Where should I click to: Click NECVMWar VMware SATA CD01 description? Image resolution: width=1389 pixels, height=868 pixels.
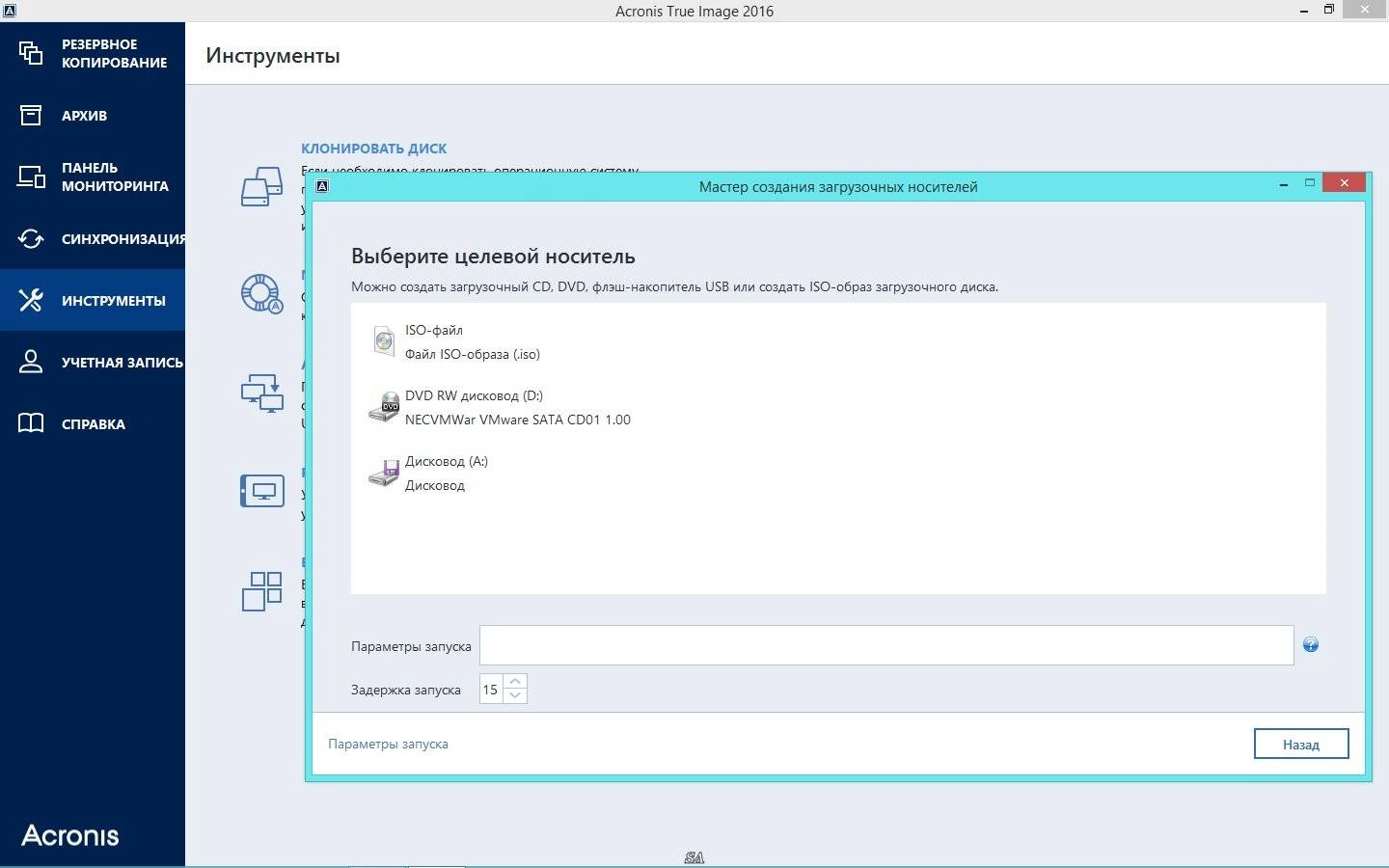518,420
